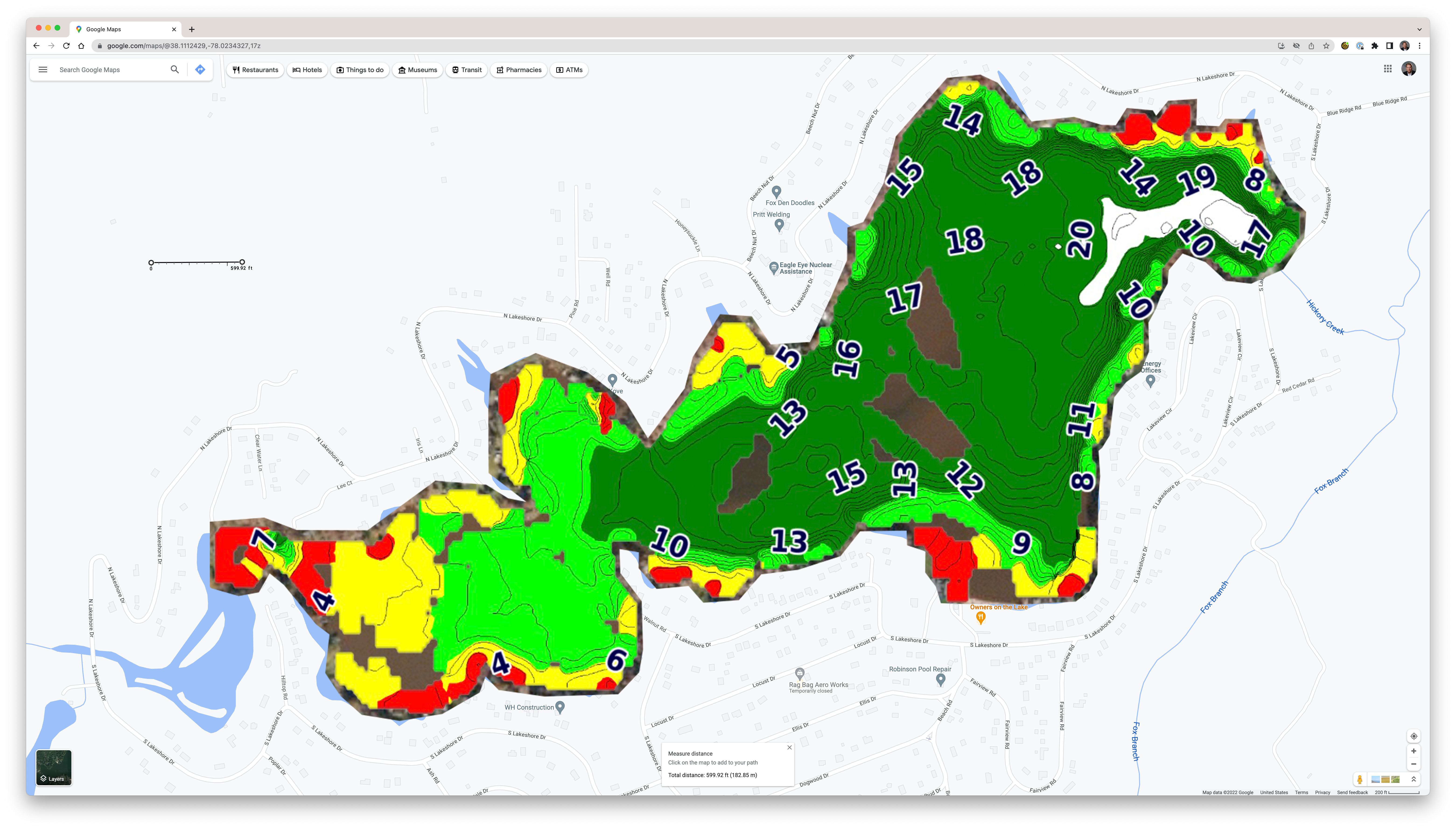Viewport: 1456px width, 830px height.
Task: Bookmark this page with the star
Action: point(1326,45)
